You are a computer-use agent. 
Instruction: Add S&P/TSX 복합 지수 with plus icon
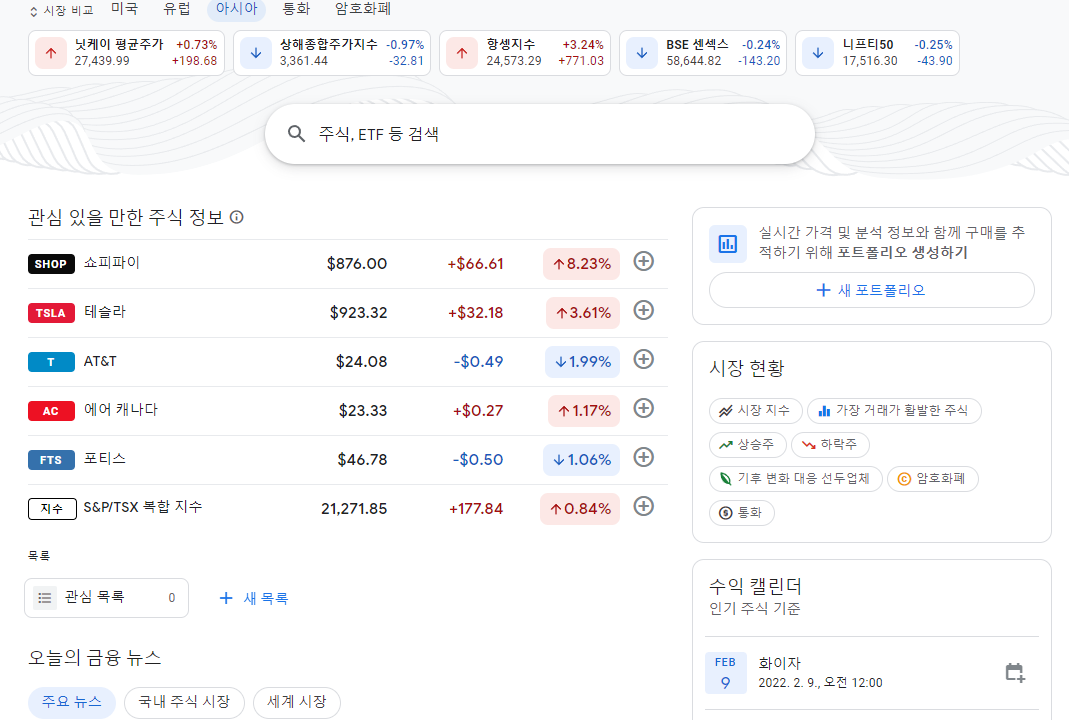tap(644, 507)
